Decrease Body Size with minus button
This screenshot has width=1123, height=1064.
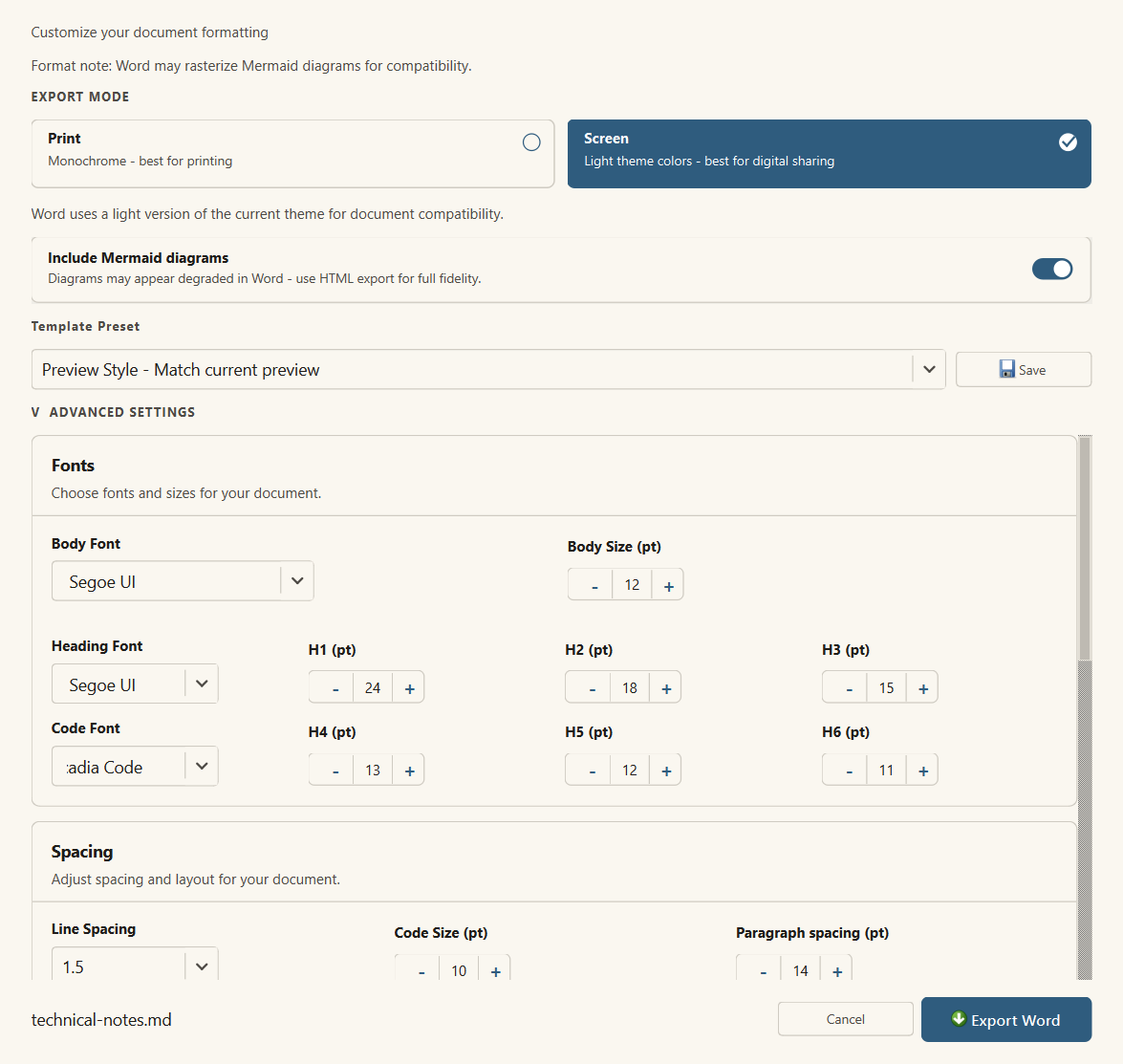coord(591,585)
